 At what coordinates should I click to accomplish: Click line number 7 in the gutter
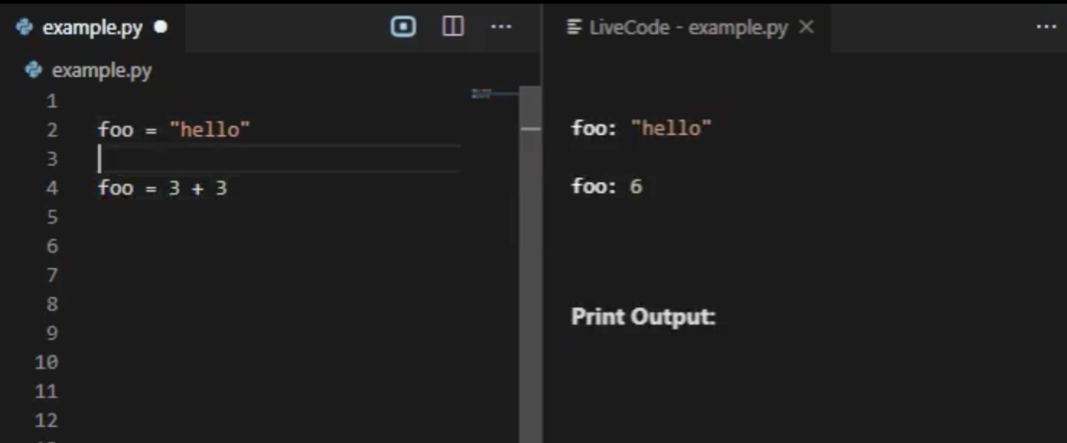coord(52,276)
